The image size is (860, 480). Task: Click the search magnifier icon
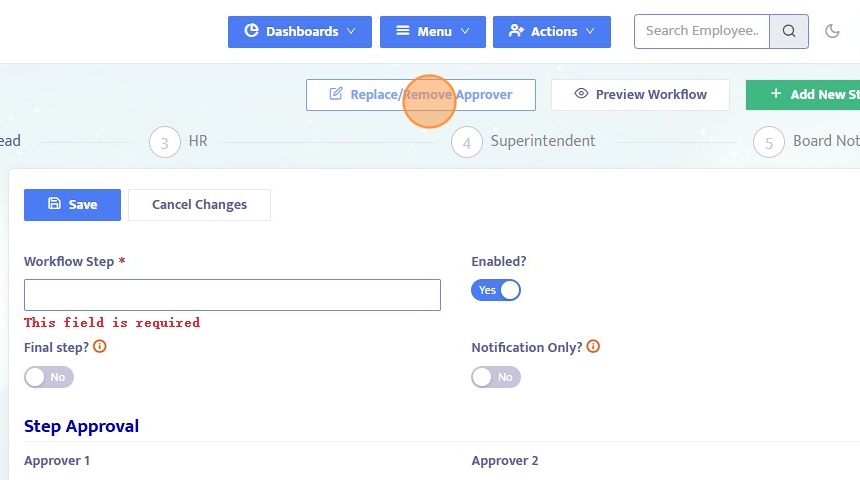(x=789, y=31)
